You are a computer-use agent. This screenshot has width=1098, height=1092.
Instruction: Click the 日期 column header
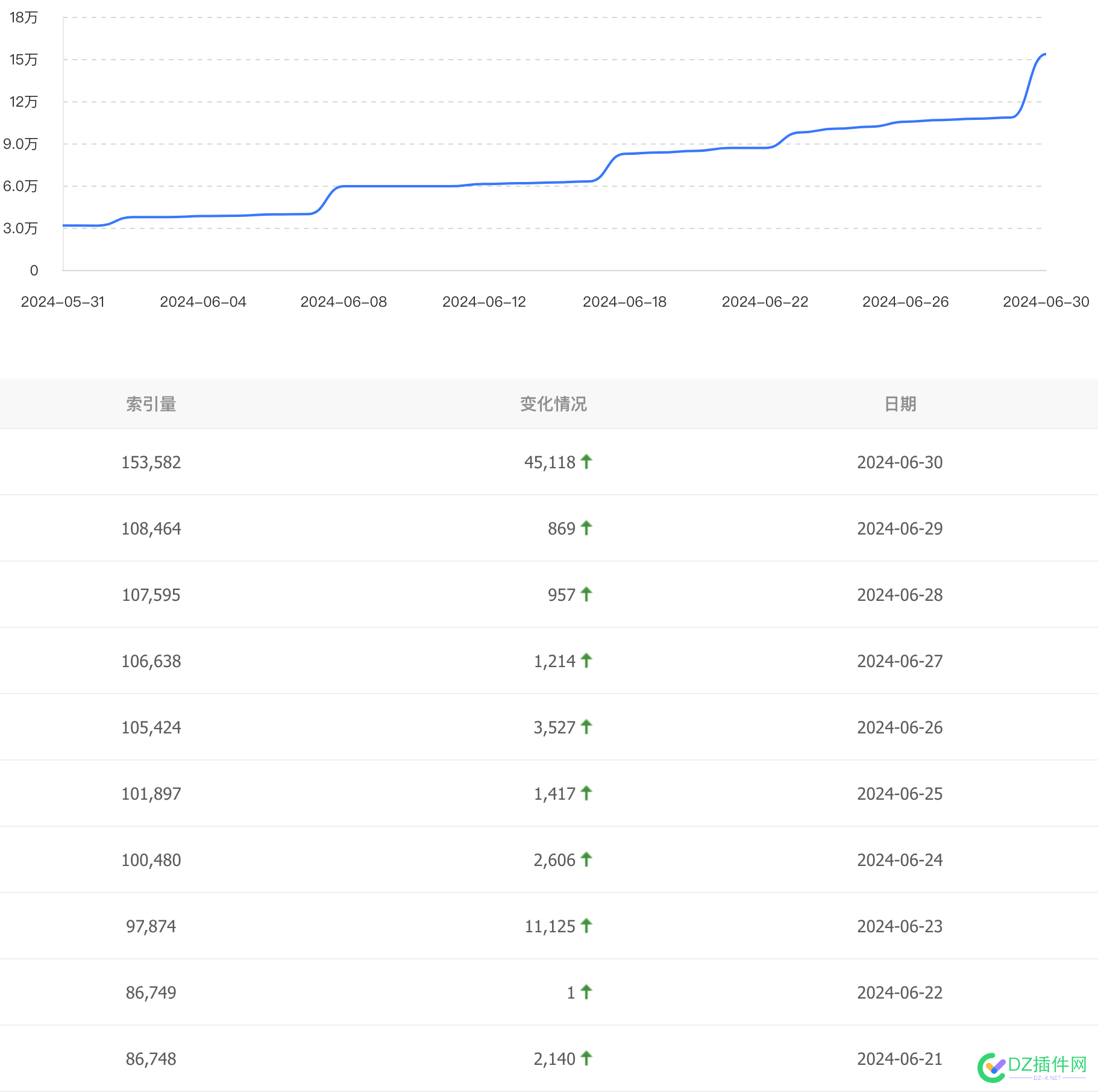pos(900,404)
